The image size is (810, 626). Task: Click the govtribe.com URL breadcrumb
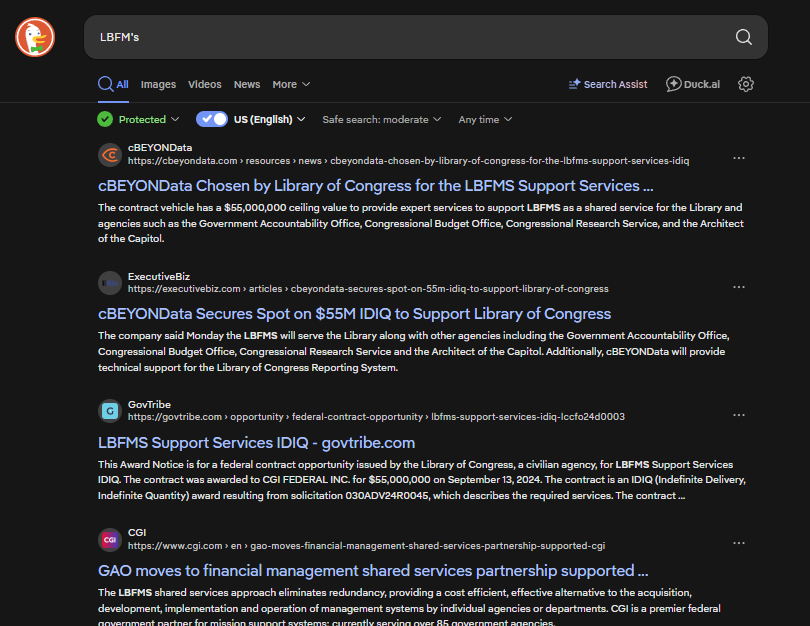(x=376, y=417)
